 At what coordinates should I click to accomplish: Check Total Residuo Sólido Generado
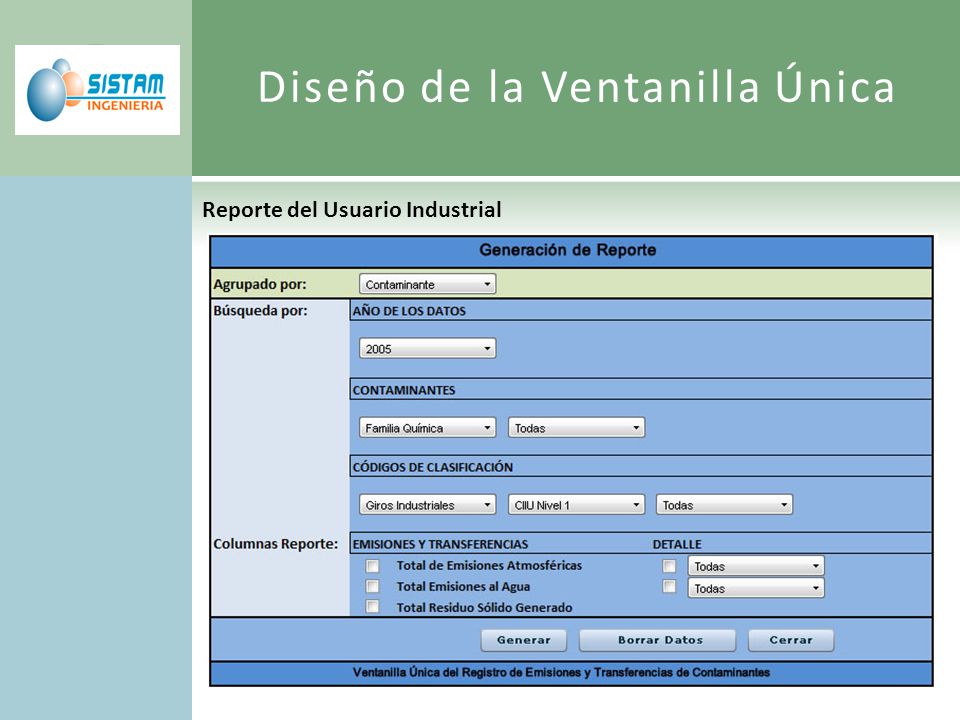click(372, 607)
